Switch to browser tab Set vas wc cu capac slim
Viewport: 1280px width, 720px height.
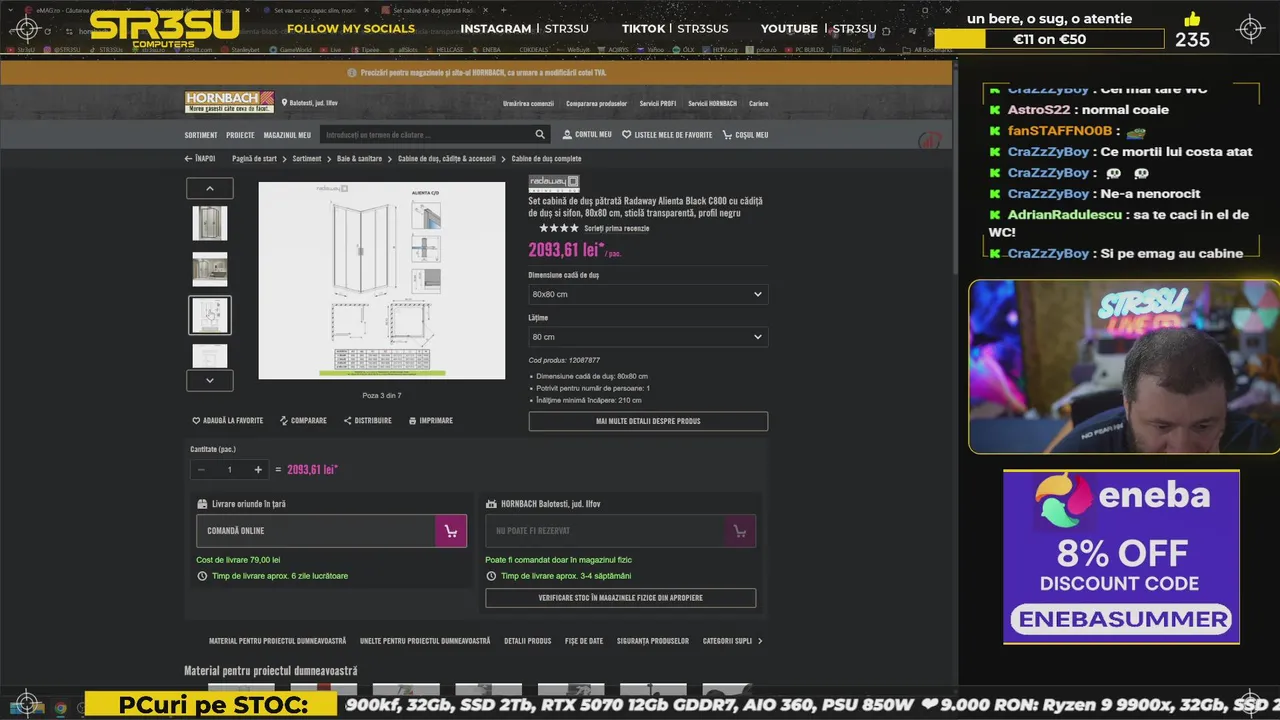315,10
